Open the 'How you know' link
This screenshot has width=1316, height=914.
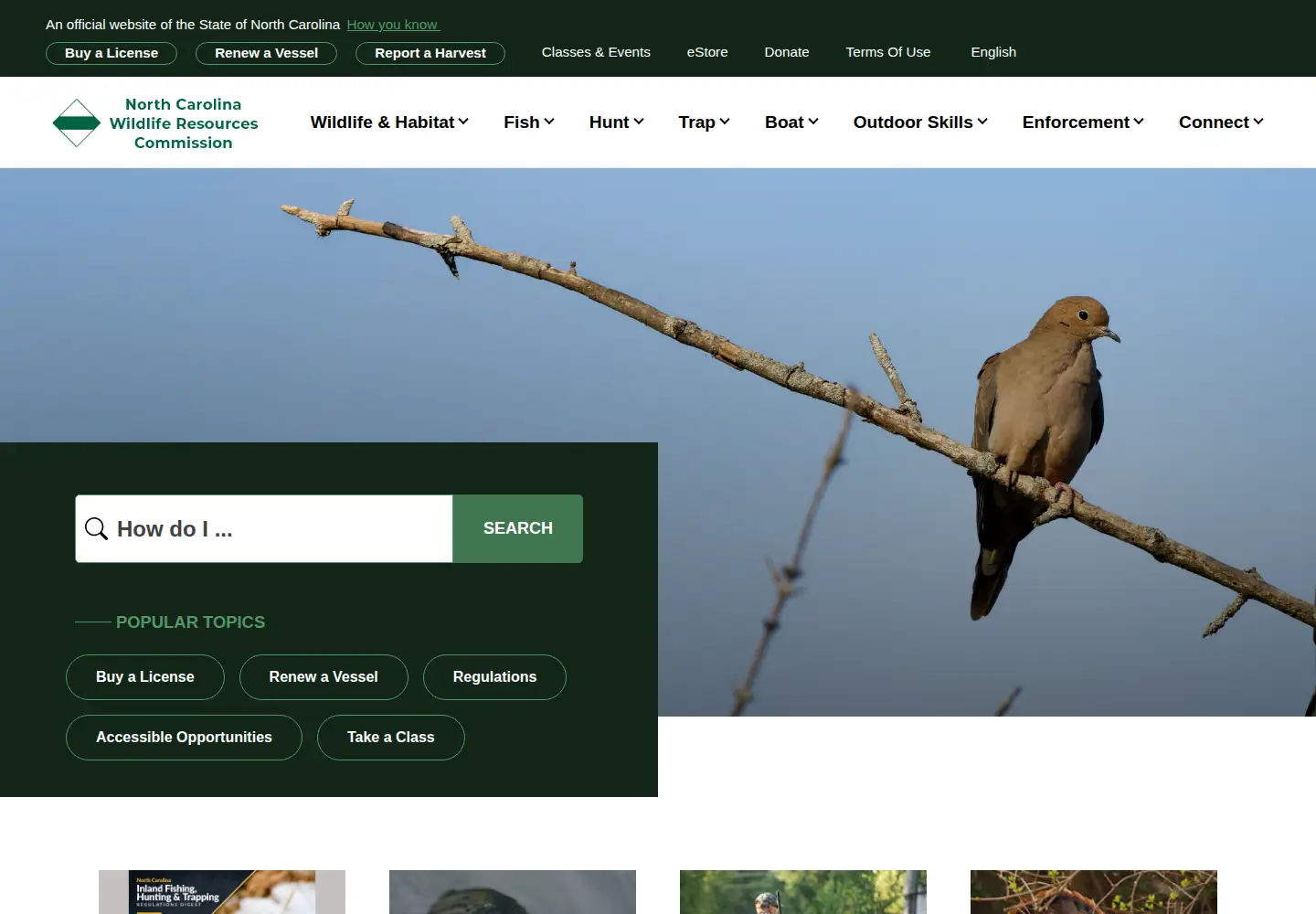pos(393,25)
